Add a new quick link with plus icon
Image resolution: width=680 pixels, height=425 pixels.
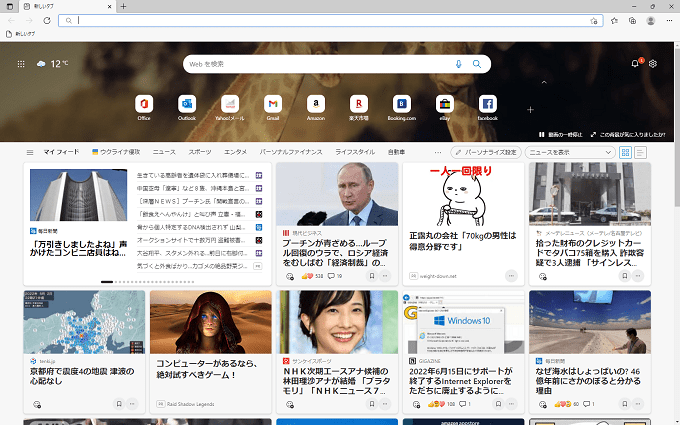pos(530,110)
